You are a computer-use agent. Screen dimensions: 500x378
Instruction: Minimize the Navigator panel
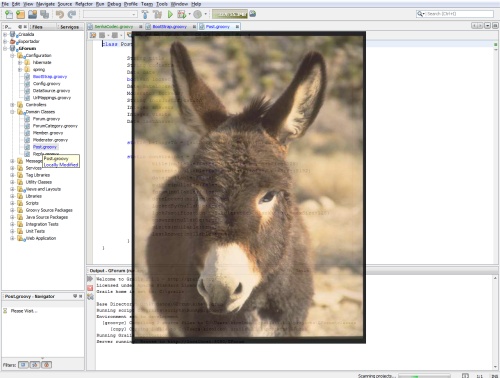(75, 296)
